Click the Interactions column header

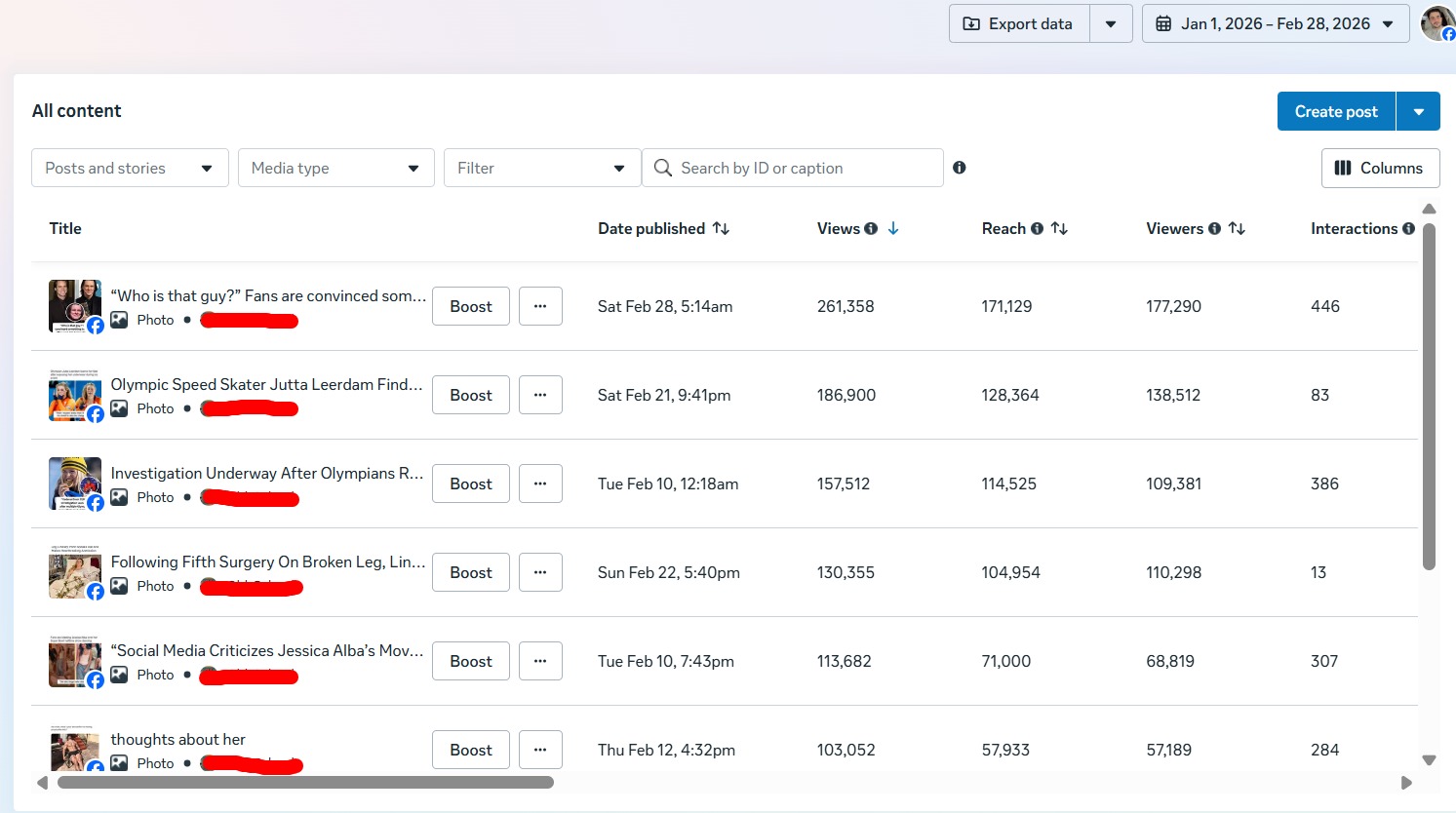(x=1354, y=228)
